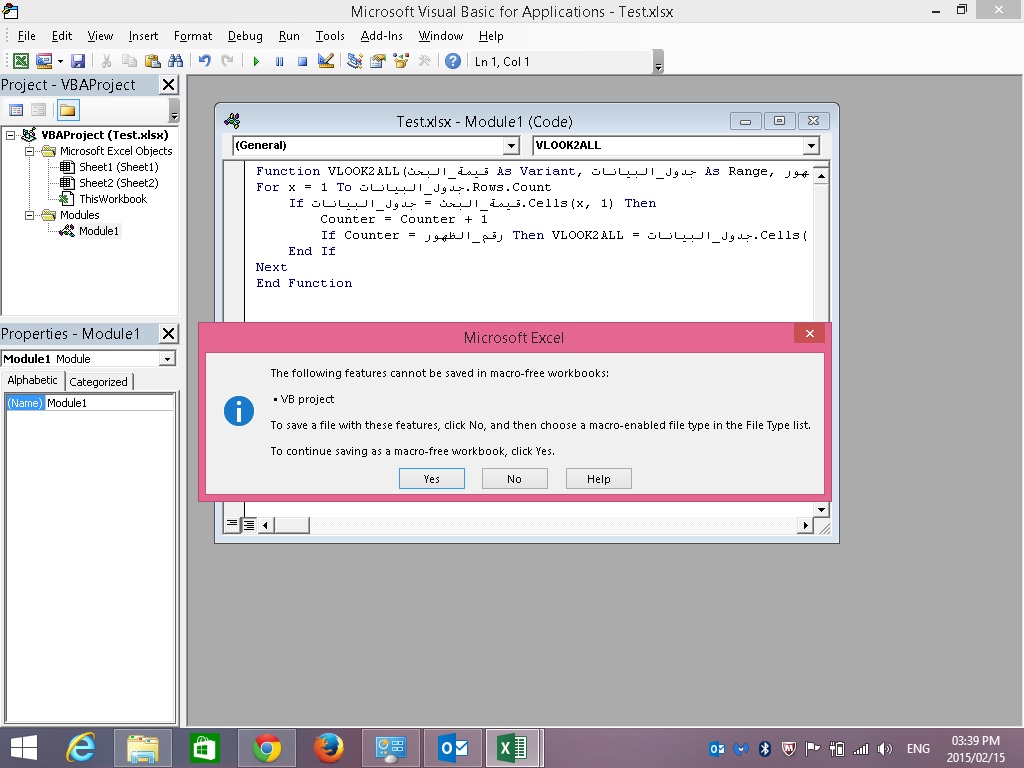1024x768 pixels.
Task: Select Sheet1 (Sheet1) in project tree
Action: (118, 167)
